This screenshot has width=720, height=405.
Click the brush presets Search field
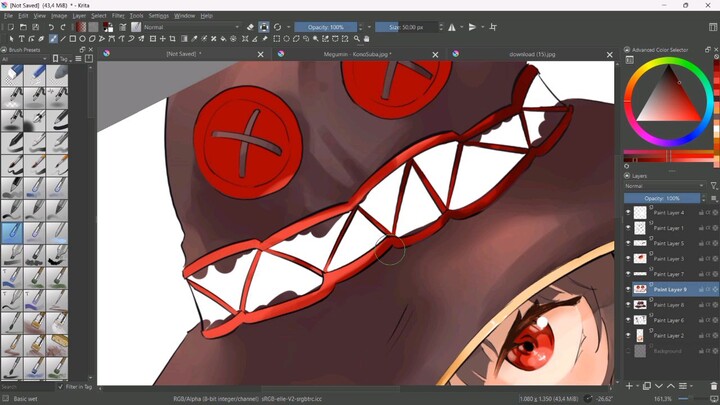28,387
